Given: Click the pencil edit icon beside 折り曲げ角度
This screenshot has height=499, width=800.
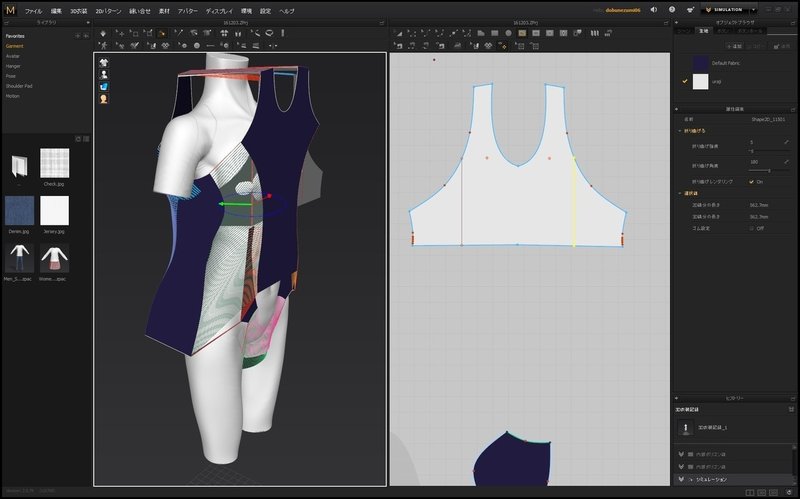Looking at the screenshot, I should (x=786, y=162).
